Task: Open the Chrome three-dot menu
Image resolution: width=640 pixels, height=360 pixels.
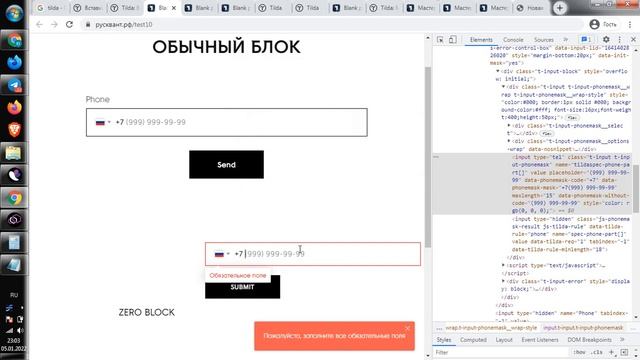Action: (x=630, y=24)
